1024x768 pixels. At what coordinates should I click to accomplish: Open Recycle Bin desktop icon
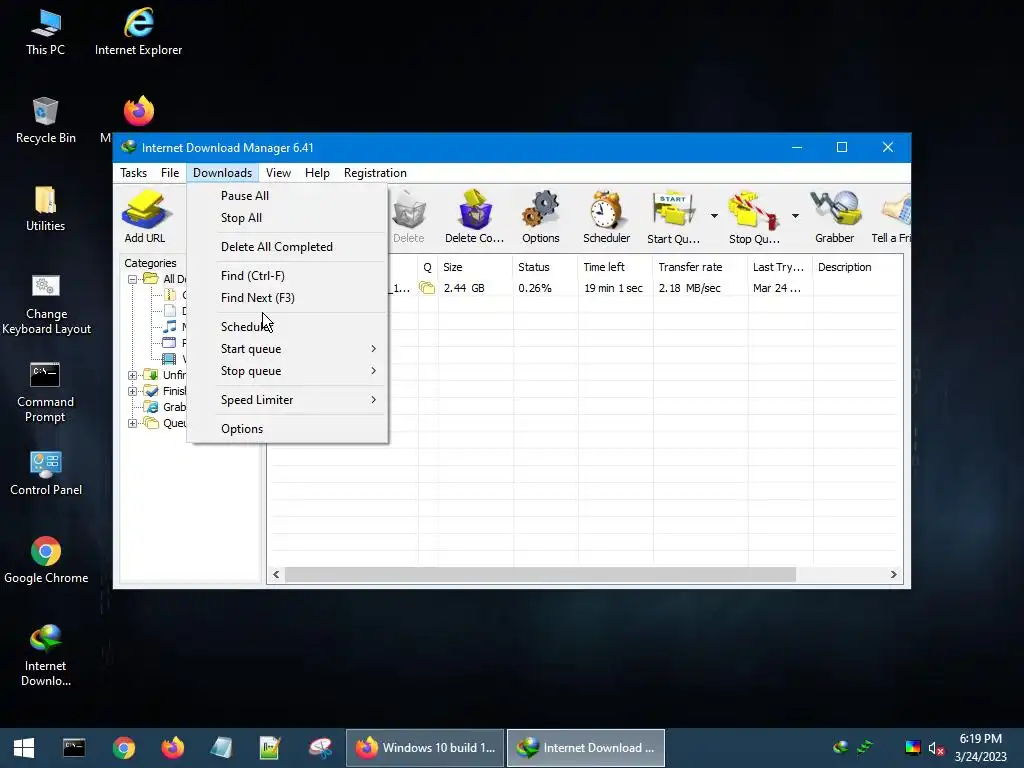[46, 120]
